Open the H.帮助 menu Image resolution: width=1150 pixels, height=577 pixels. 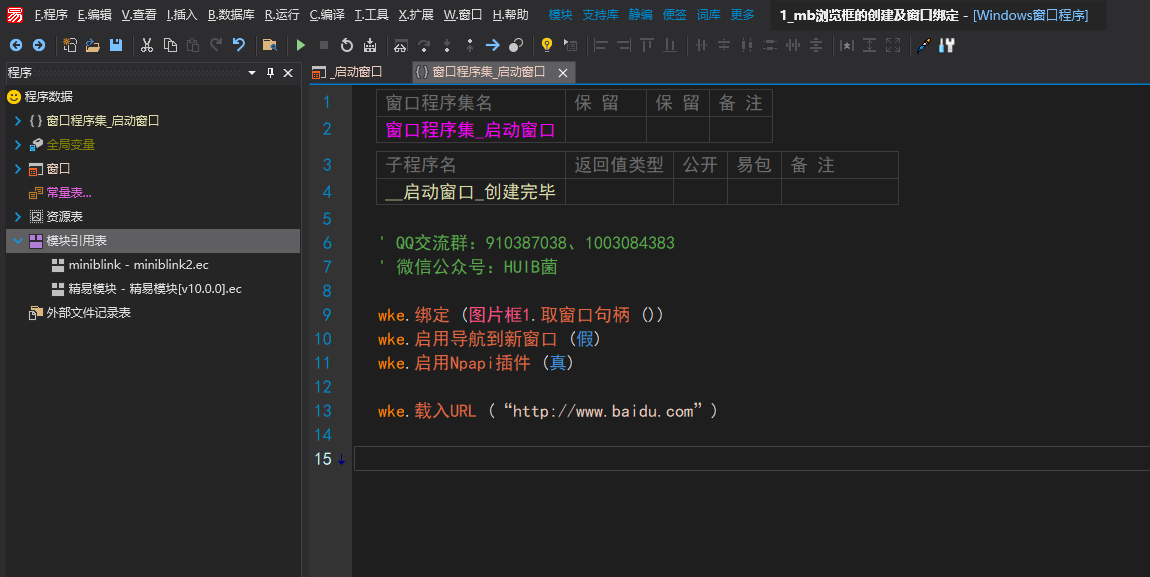[510, 15]
